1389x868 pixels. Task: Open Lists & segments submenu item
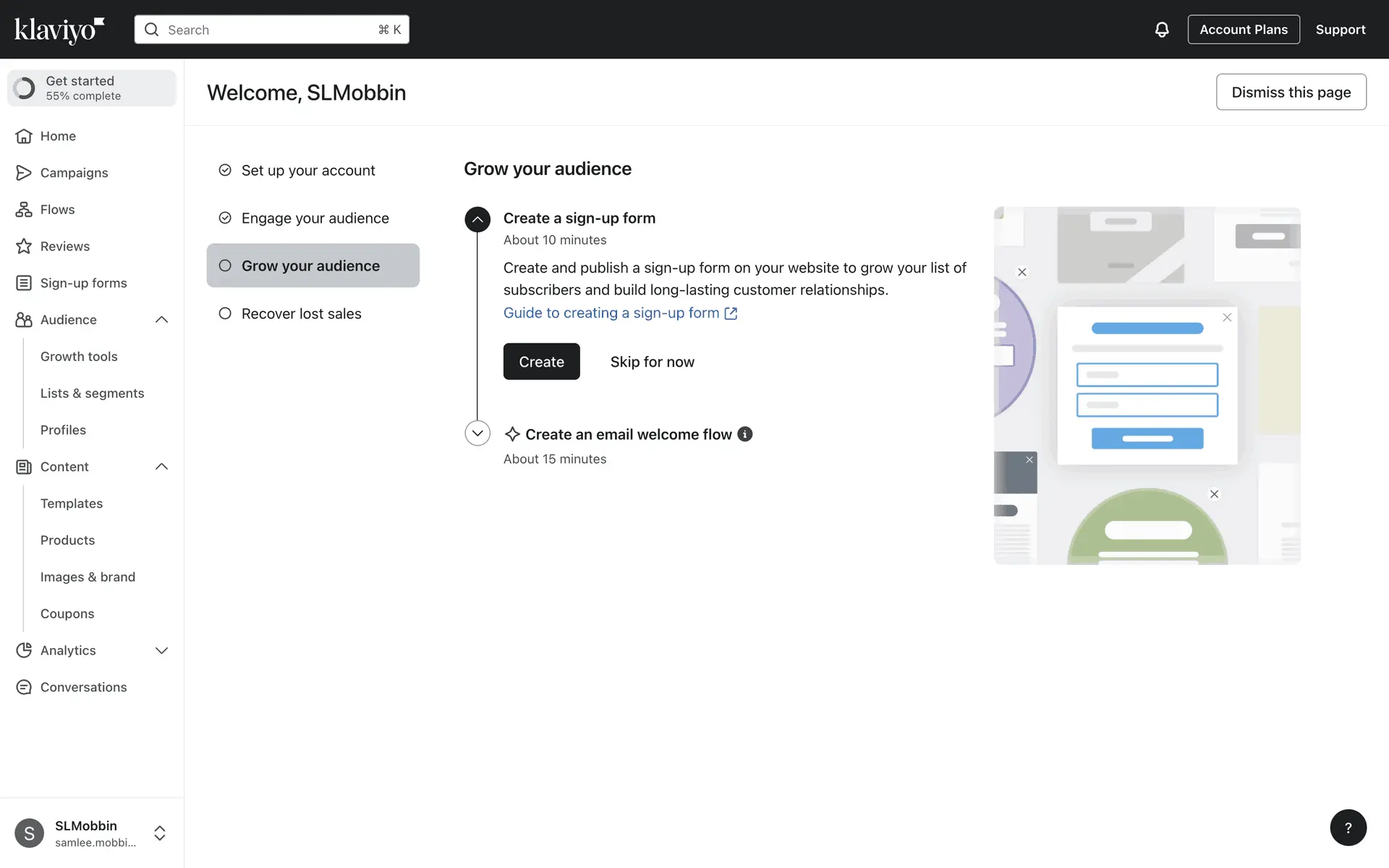pos(92,393)
